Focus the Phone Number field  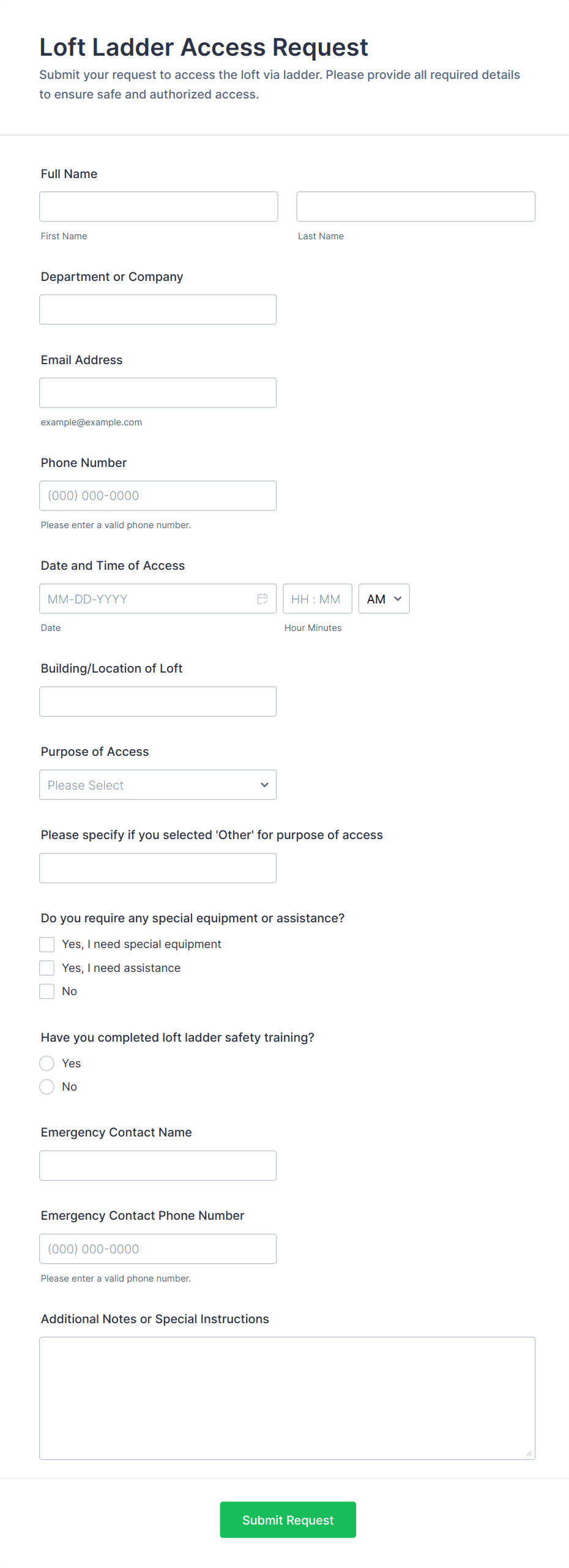[x=158, y=495]
